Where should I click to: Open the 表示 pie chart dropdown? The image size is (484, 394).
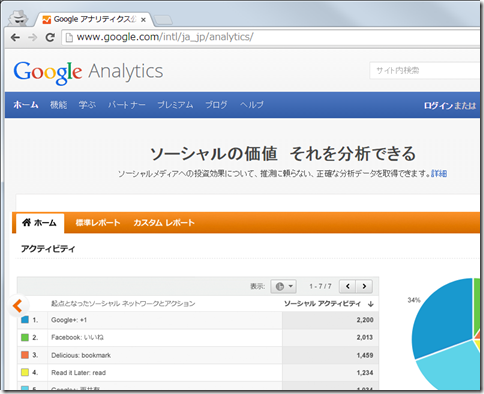tap(283, 286)
